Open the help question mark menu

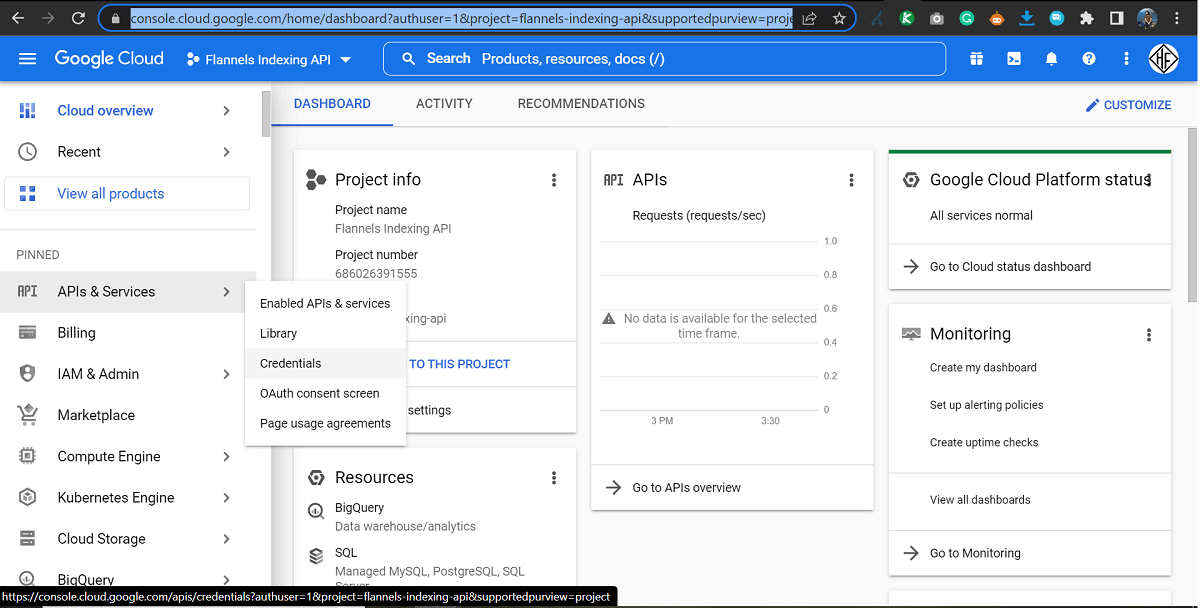pos(1089,59)
